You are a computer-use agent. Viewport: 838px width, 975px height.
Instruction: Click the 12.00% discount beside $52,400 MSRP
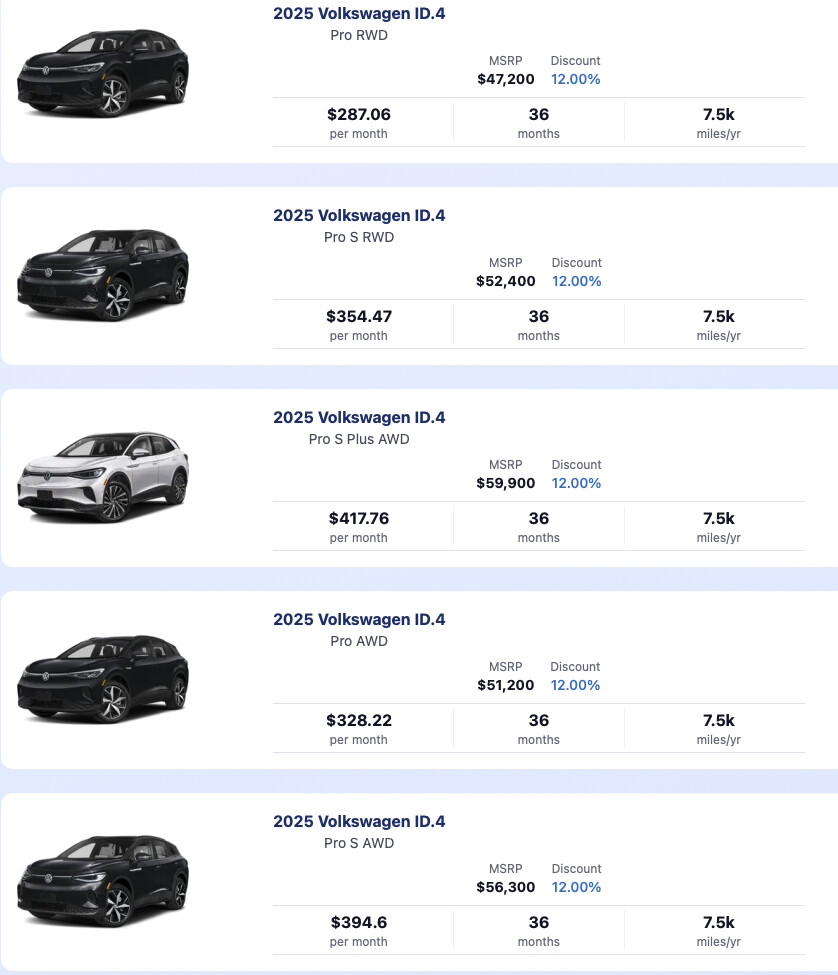pos(576,281)
